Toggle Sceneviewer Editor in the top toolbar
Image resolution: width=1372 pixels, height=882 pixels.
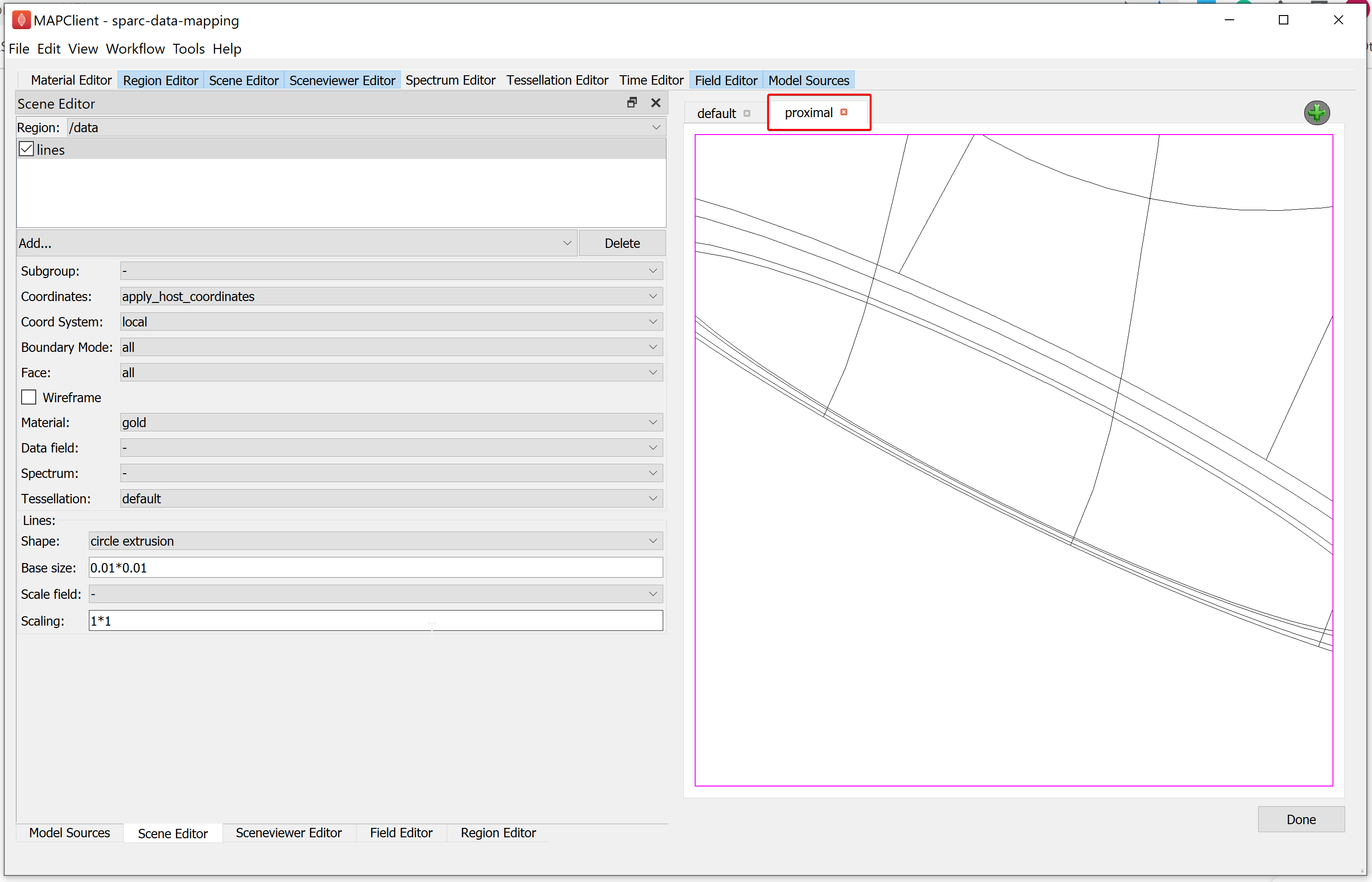pyautogui.click(x=342, y=80)
